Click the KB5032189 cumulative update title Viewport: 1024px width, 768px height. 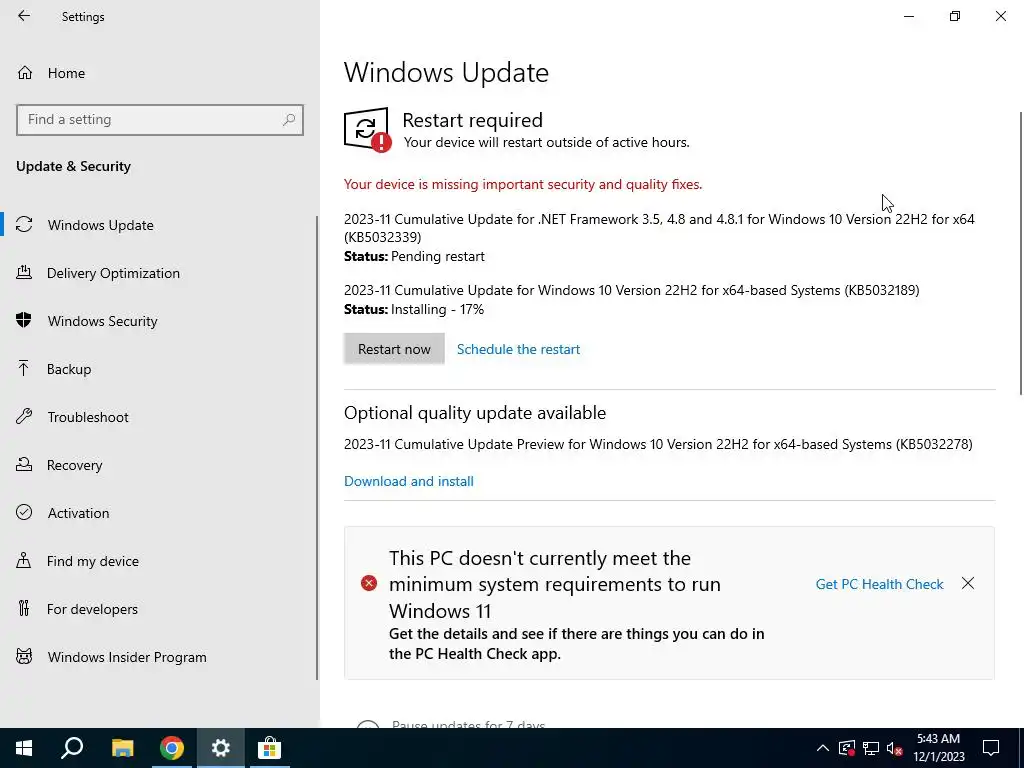[632, 291]
